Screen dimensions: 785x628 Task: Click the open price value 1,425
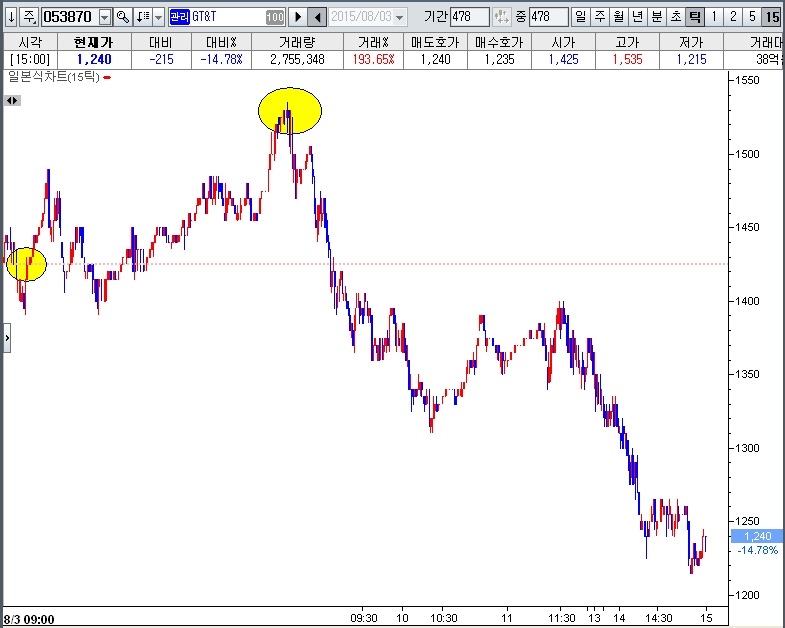tap(563, 60)
